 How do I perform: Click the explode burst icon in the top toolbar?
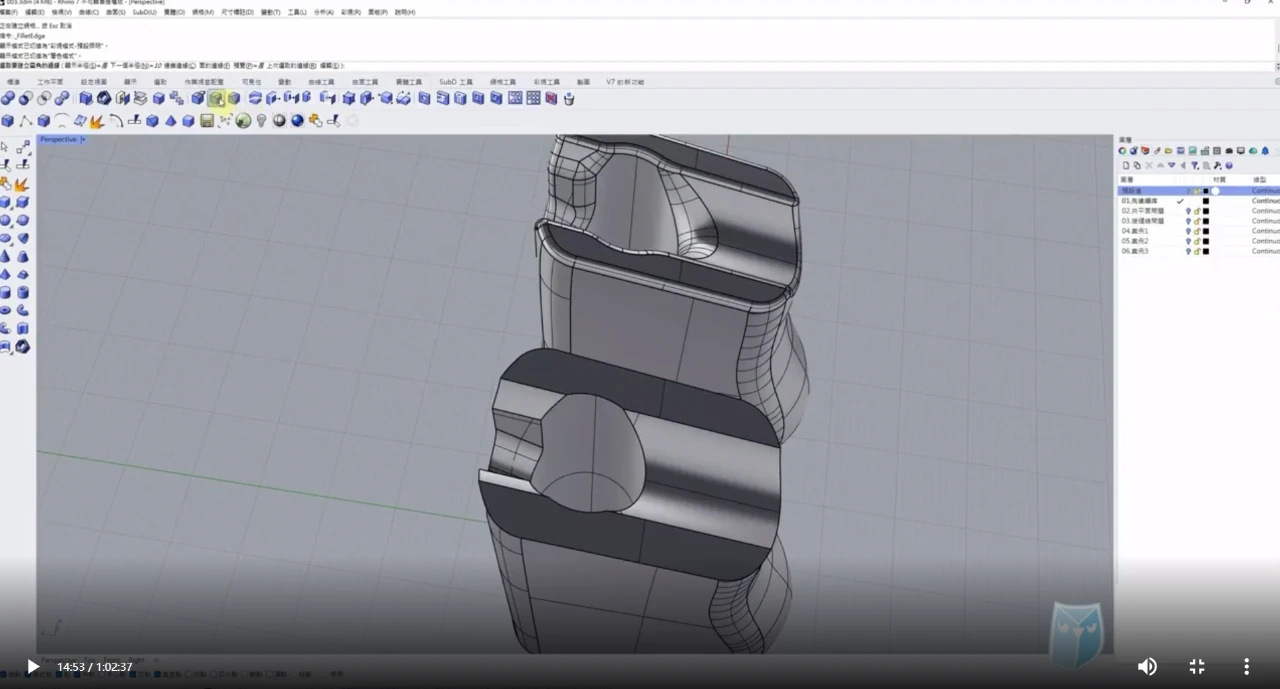click(97, 121)
